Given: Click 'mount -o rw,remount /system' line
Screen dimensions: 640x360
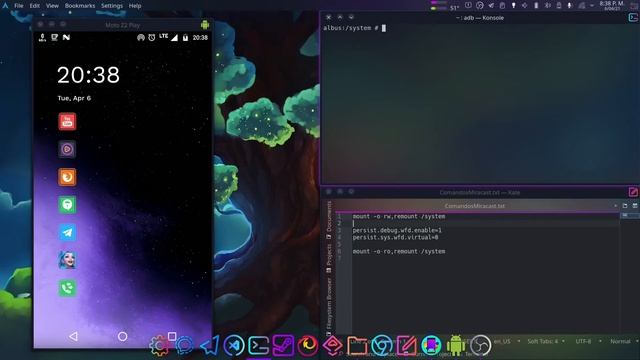Looking at the screenshot, I should (x=399, y=216).
